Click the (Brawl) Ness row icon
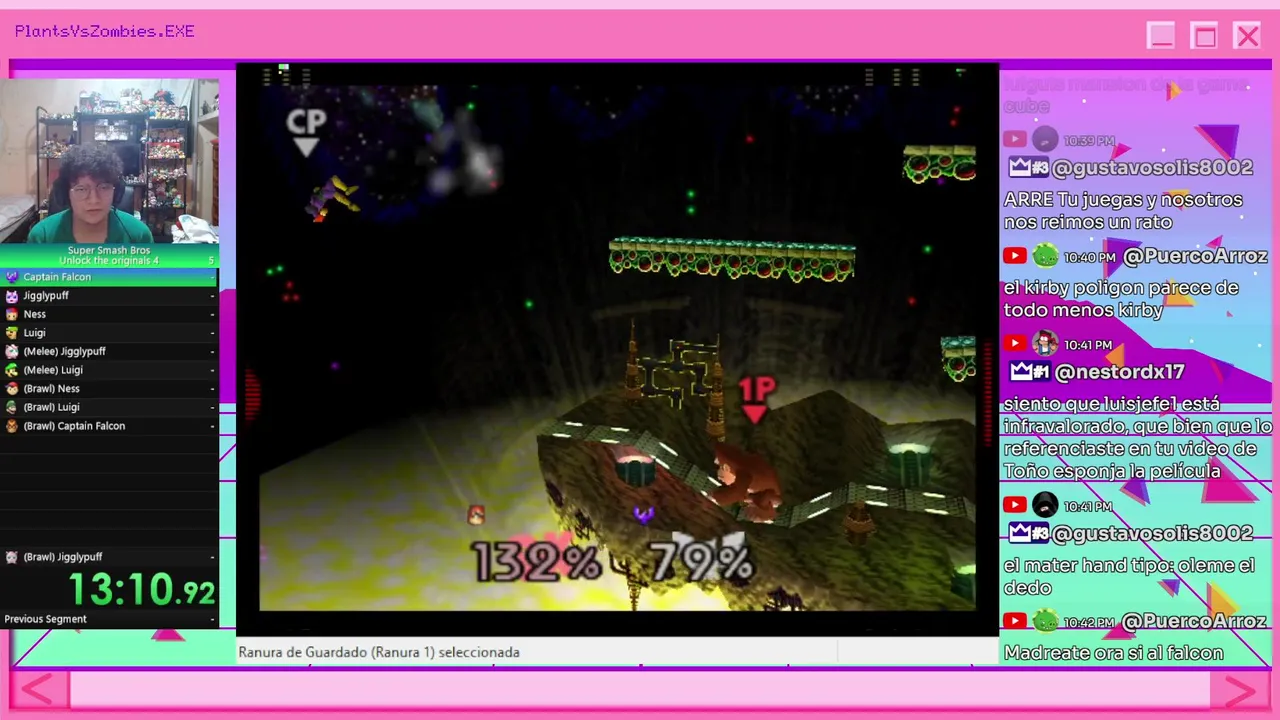This screenshot has width=1280, height=720. [12, 389]
